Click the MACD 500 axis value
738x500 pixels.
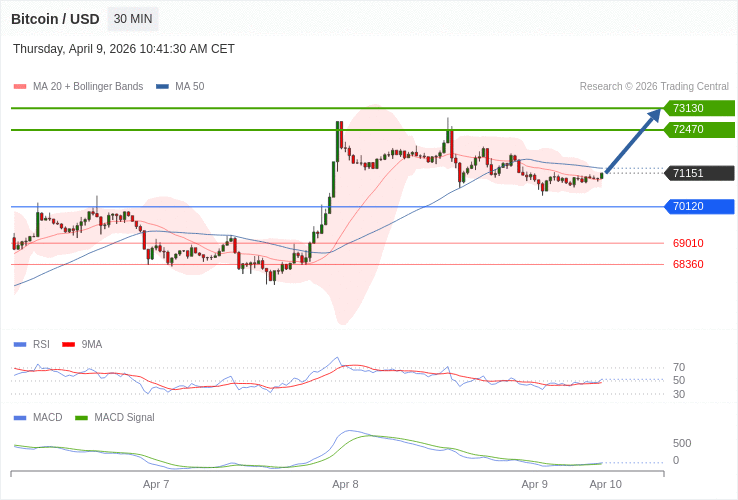click(682, 443)
